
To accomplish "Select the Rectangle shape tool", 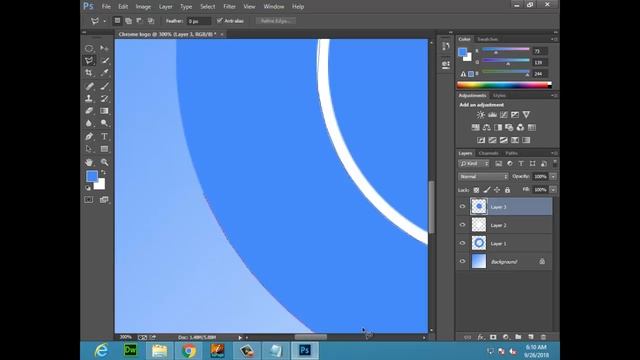I will pos(104,149).
